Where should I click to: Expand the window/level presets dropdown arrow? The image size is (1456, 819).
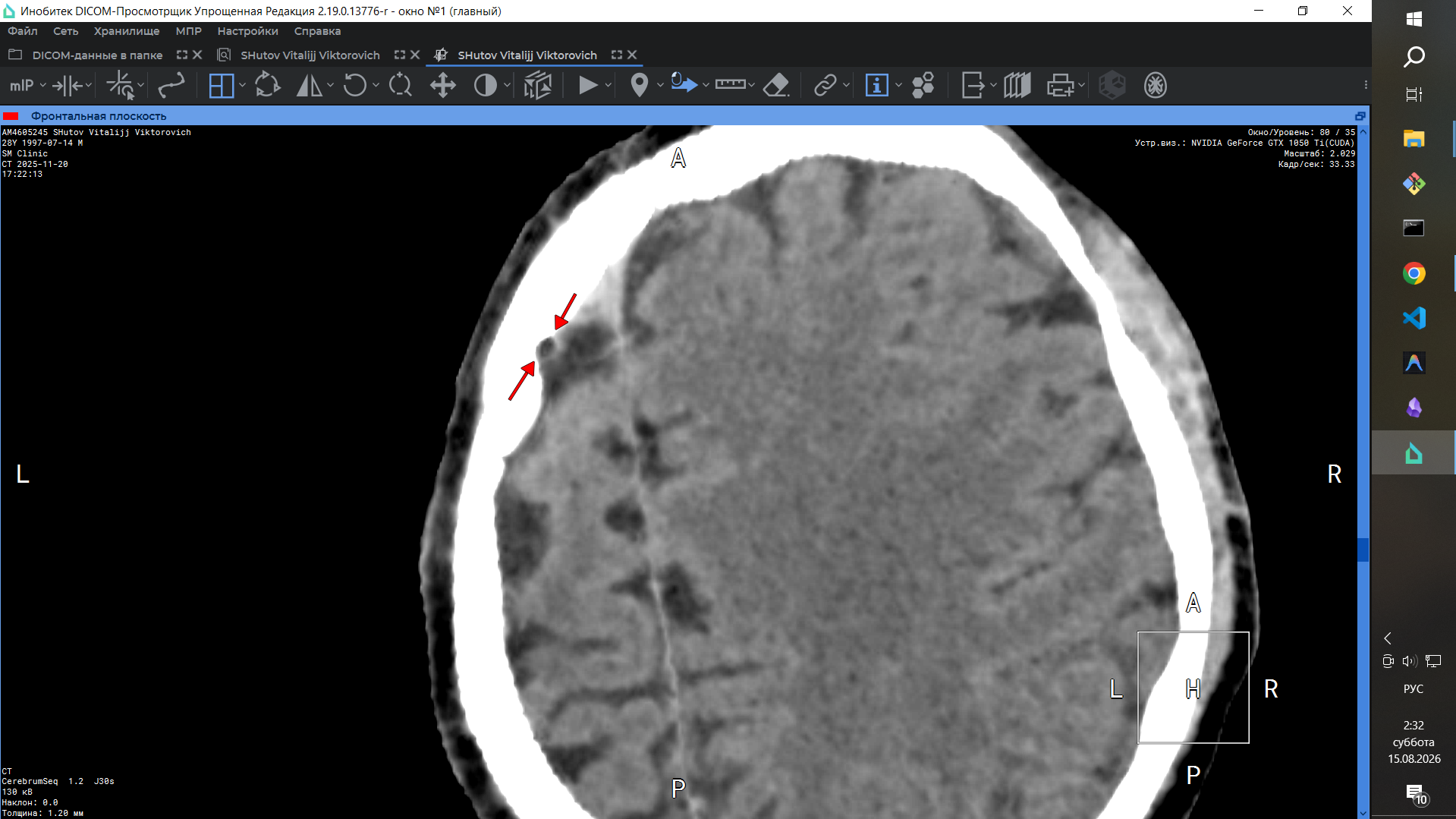(x=507, y=85)
